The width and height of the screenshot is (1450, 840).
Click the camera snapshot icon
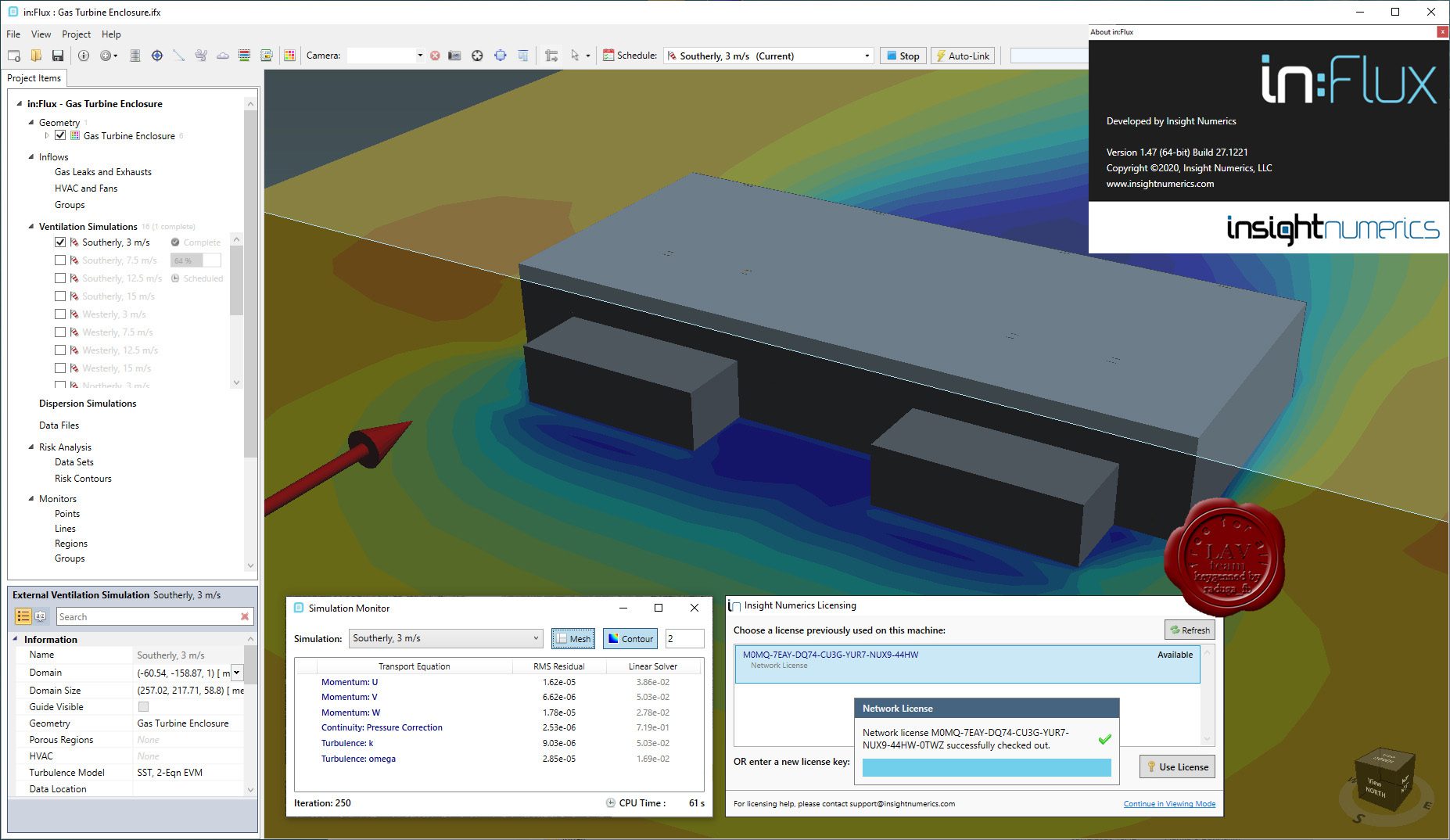454,56
